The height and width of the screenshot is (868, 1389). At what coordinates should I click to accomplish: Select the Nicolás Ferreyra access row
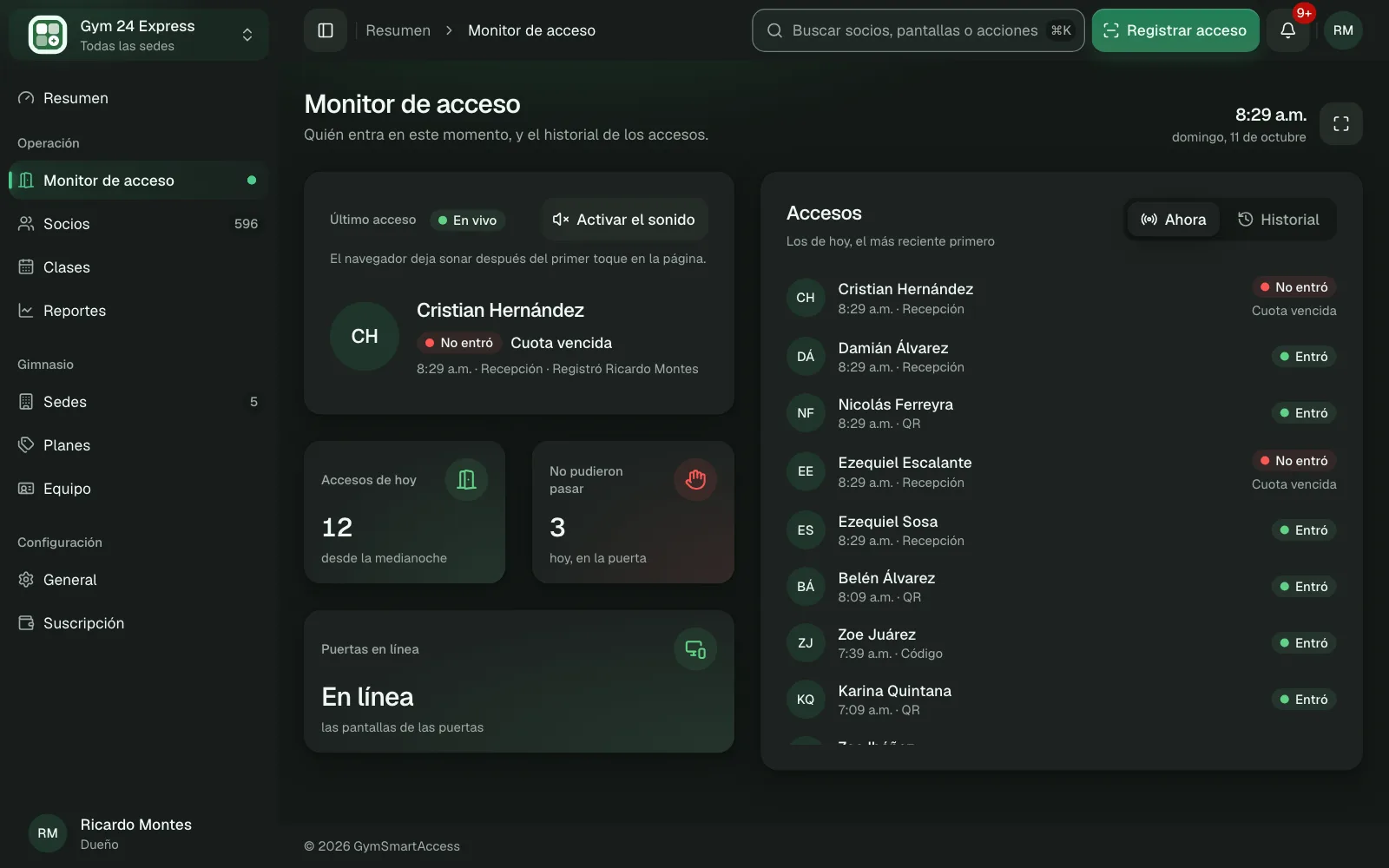[1062, 413]
